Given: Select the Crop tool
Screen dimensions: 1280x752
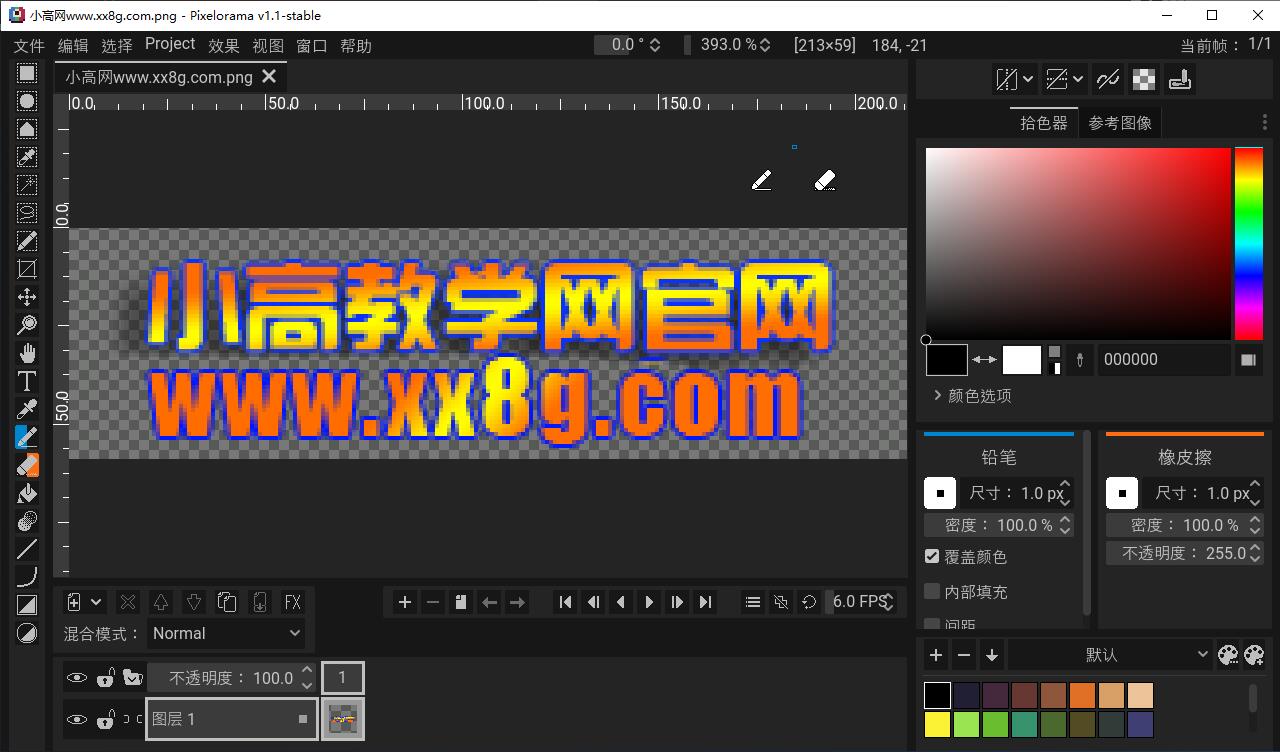Looking at the screenshot, I should point(27,269).
